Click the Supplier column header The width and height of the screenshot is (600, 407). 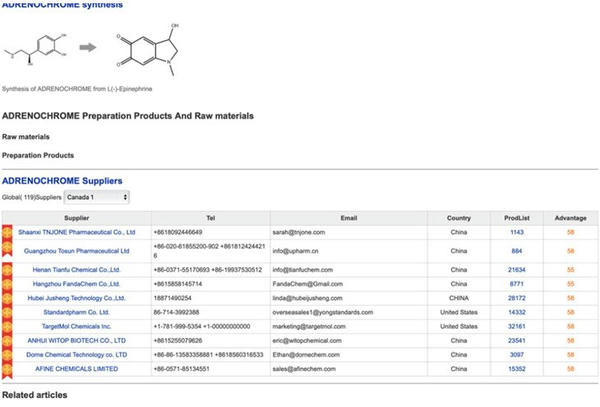pyautogui.click(x=77, y=218)
